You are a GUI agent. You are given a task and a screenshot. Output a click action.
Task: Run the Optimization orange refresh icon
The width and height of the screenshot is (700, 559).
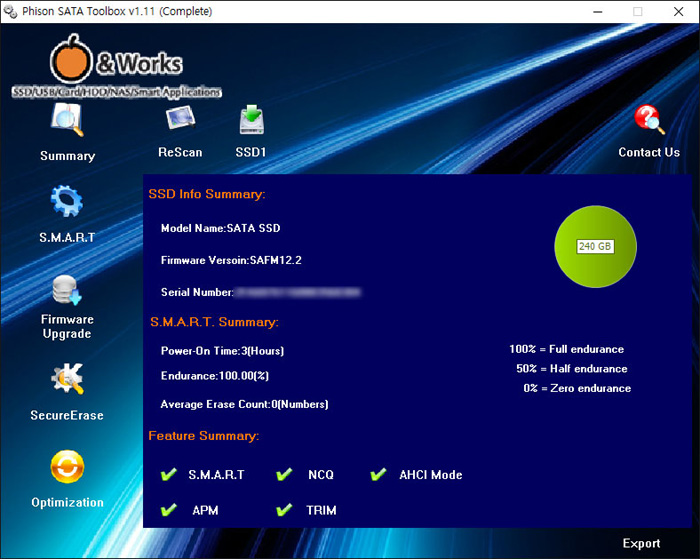[x=67, y=467]
